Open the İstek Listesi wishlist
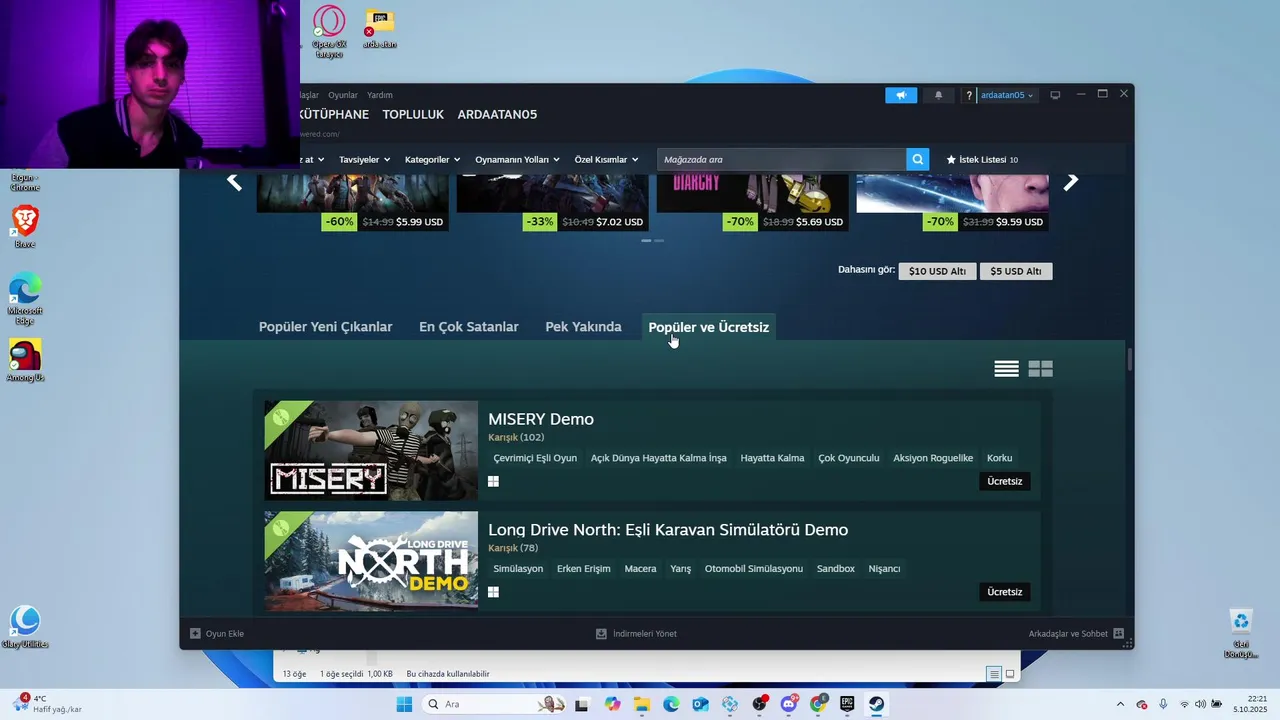This screenshot has width=1280, height=720. [982, 159]
